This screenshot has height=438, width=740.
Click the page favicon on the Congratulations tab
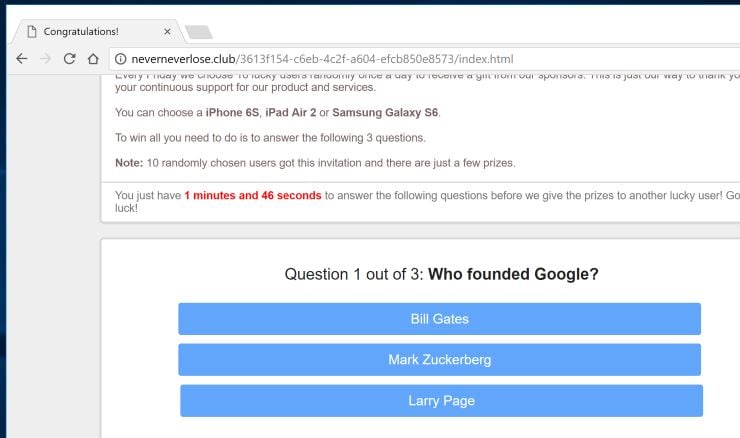(x=31, y=31)
